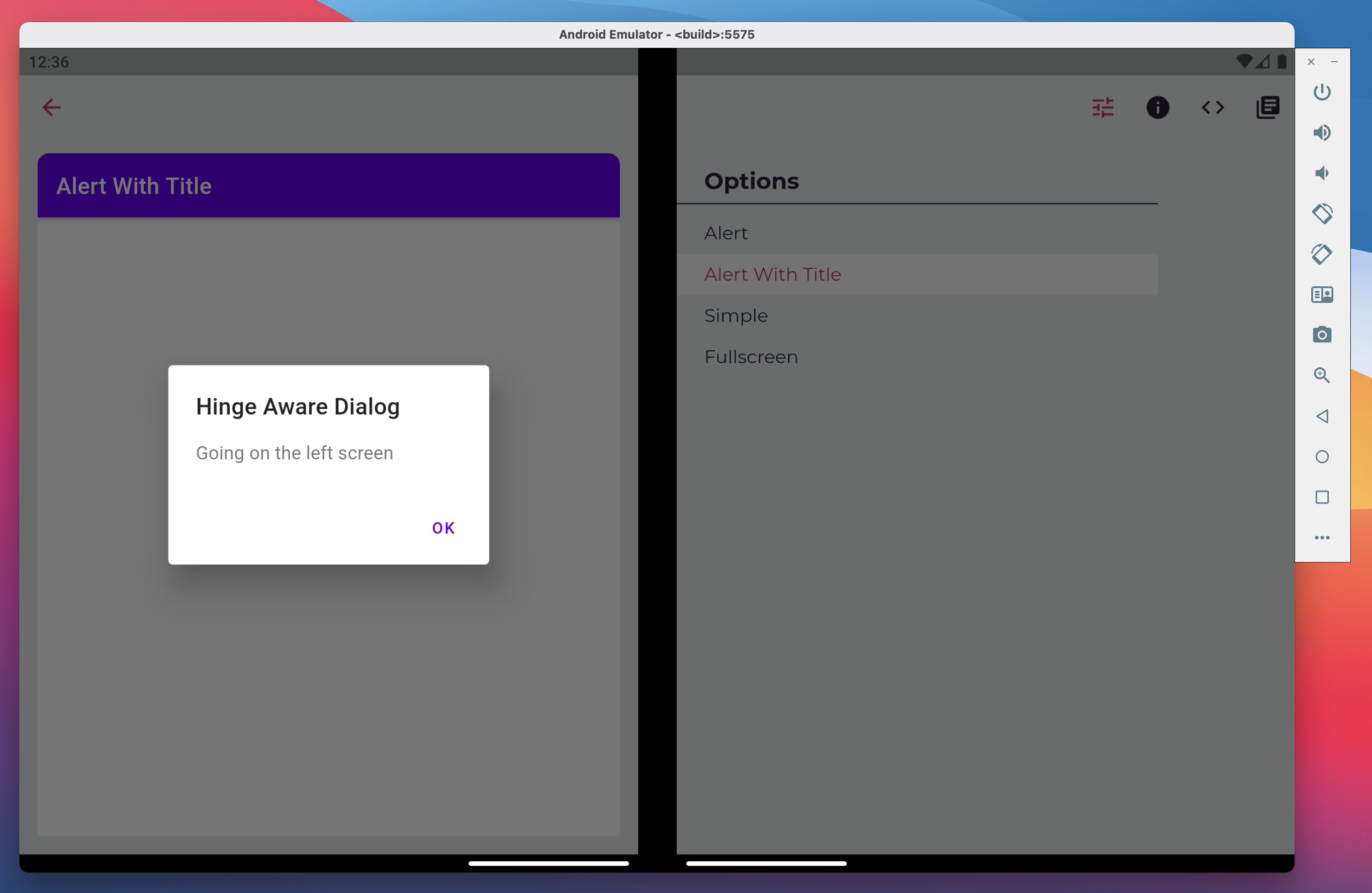1372x893 pixels.
Task: Click the Hinge Aware Dialog title
Action: click(x=297, y=407)
